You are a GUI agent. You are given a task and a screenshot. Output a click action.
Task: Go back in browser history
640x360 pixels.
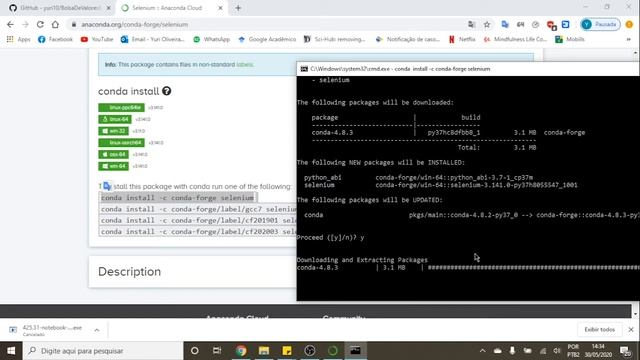10,24
